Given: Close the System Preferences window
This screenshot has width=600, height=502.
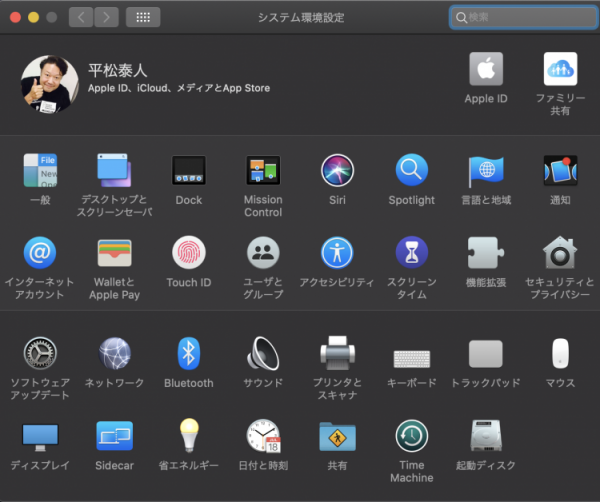Looking at the screenshot, I should (x=15, y=17).
